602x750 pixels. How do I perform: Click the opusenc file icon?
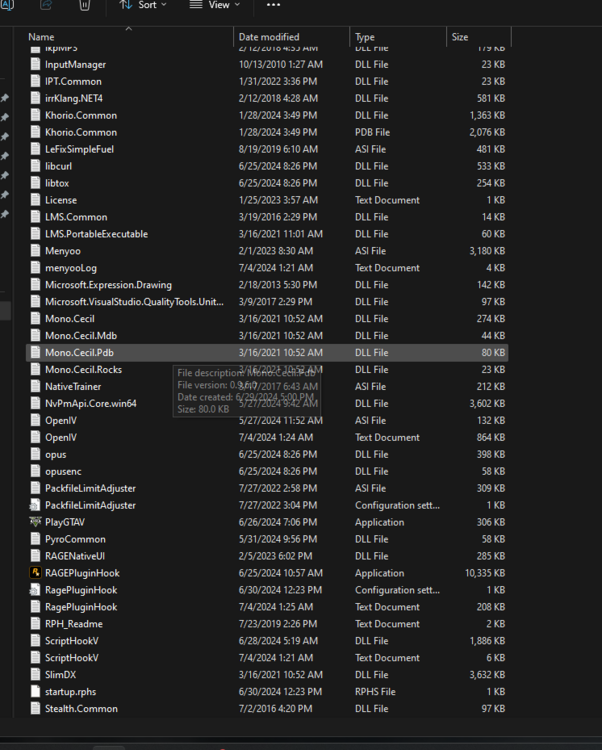(35, 471)
